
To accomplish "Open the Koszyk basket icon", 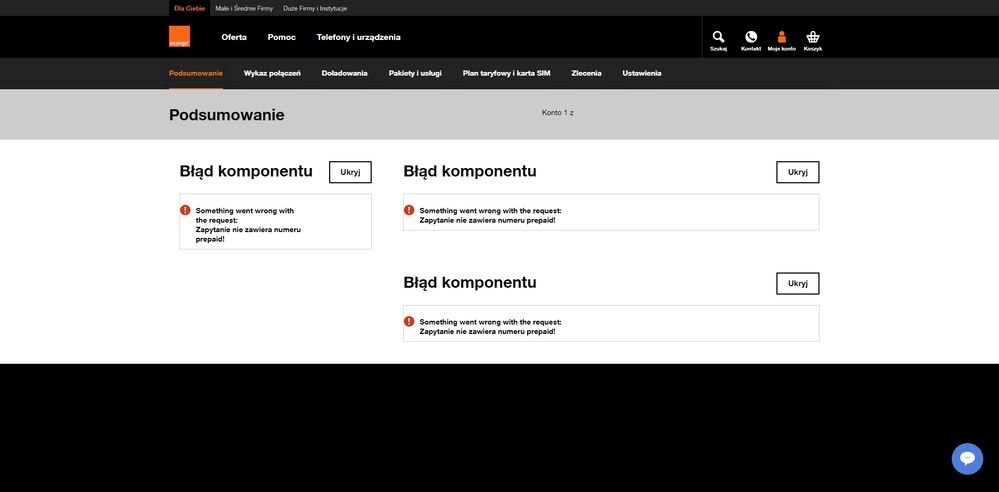I will [x=812, y=38].
